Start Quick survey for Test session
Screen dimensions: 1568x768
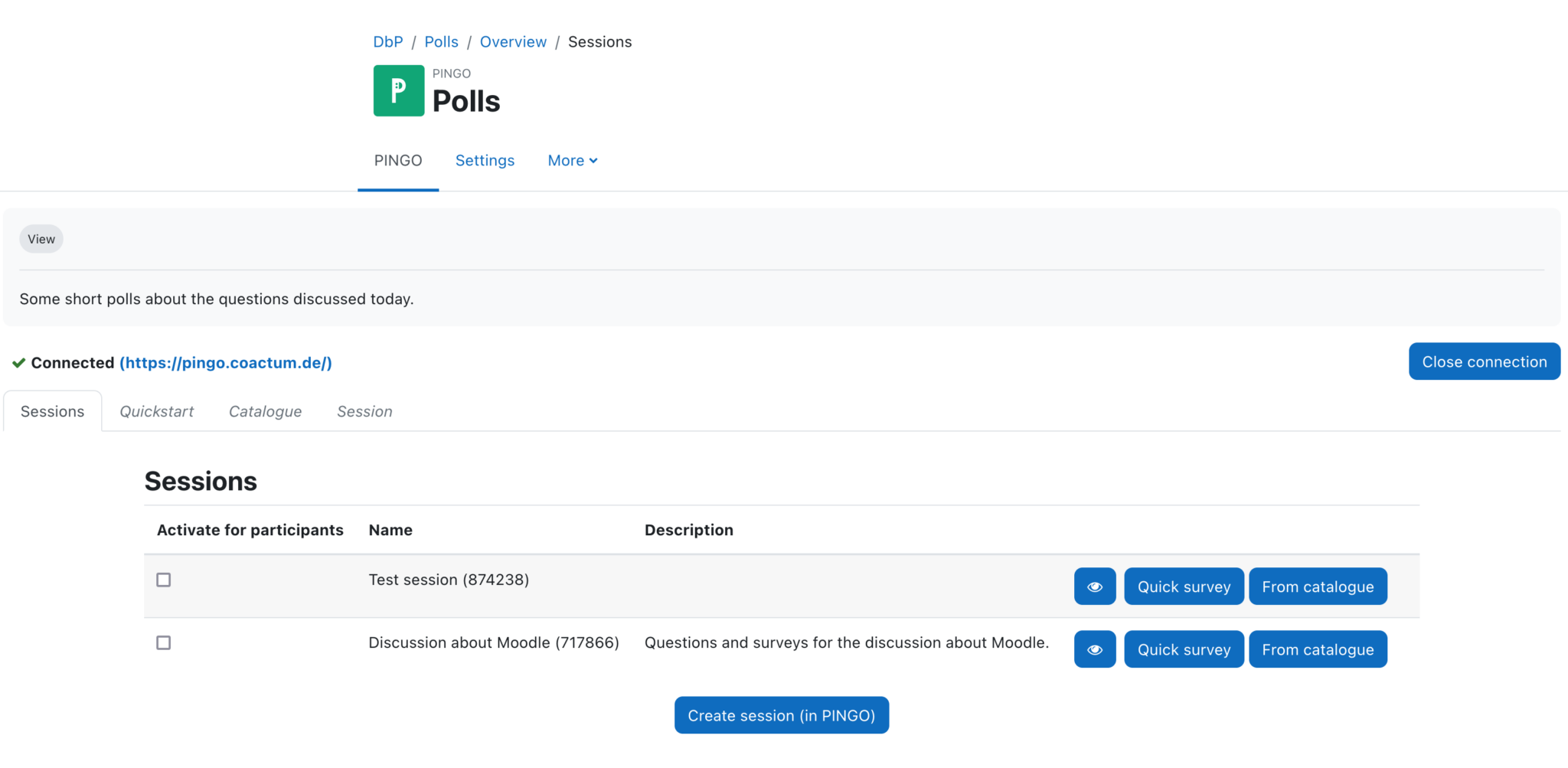(1184, 587)
